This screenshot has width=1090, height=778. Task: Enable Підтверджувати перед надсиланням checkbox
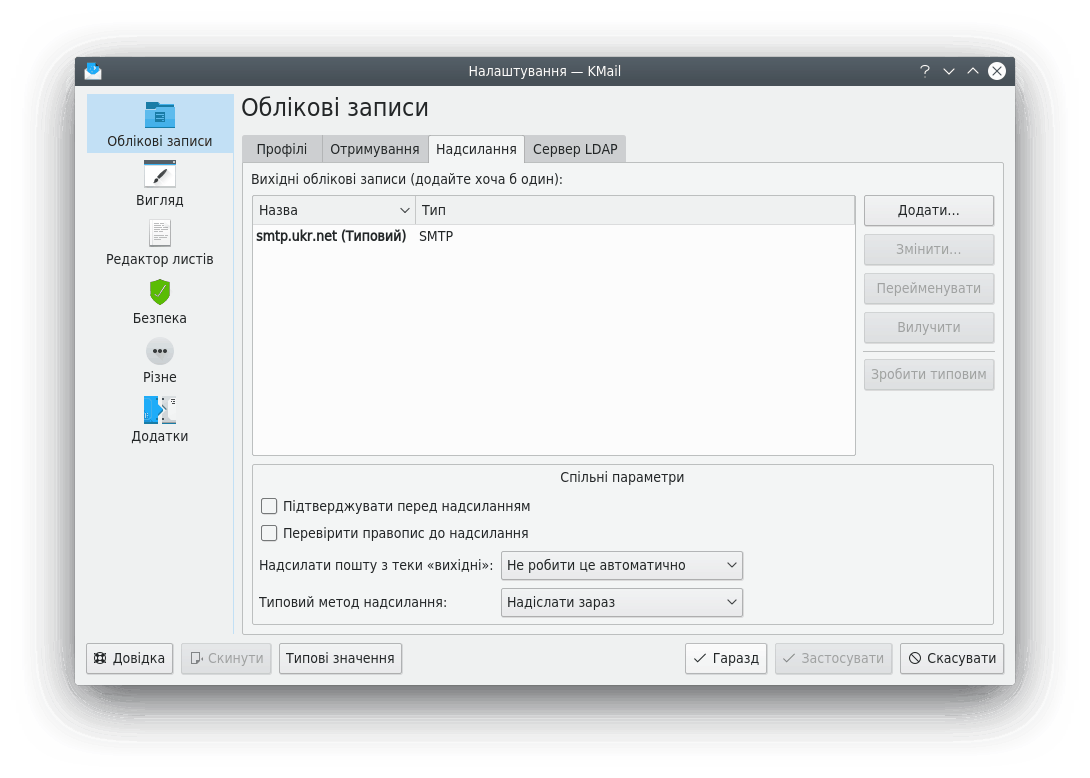coord(269,506)
